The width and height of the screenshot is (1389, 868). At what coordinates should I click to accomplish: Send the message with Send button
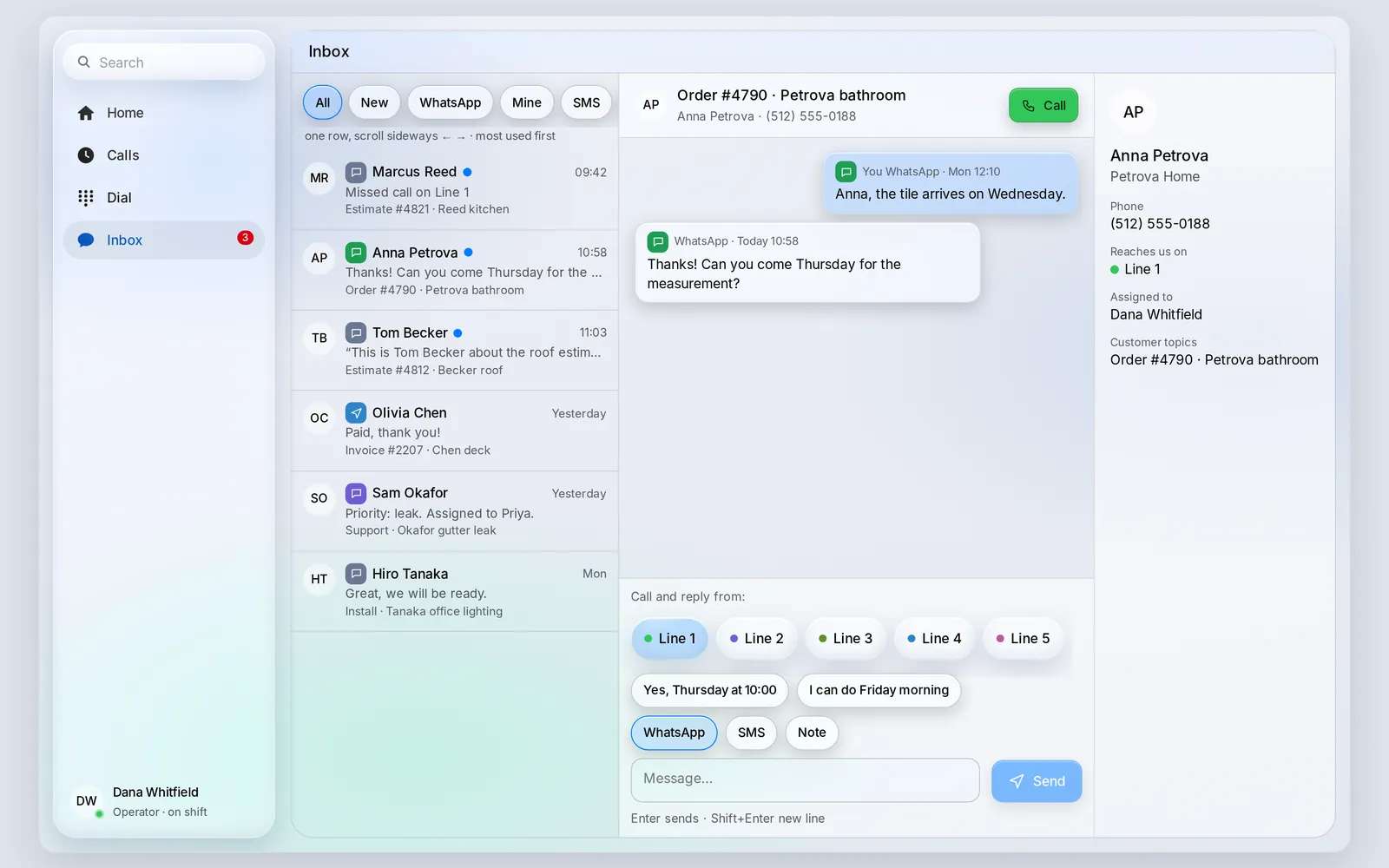1037,781
